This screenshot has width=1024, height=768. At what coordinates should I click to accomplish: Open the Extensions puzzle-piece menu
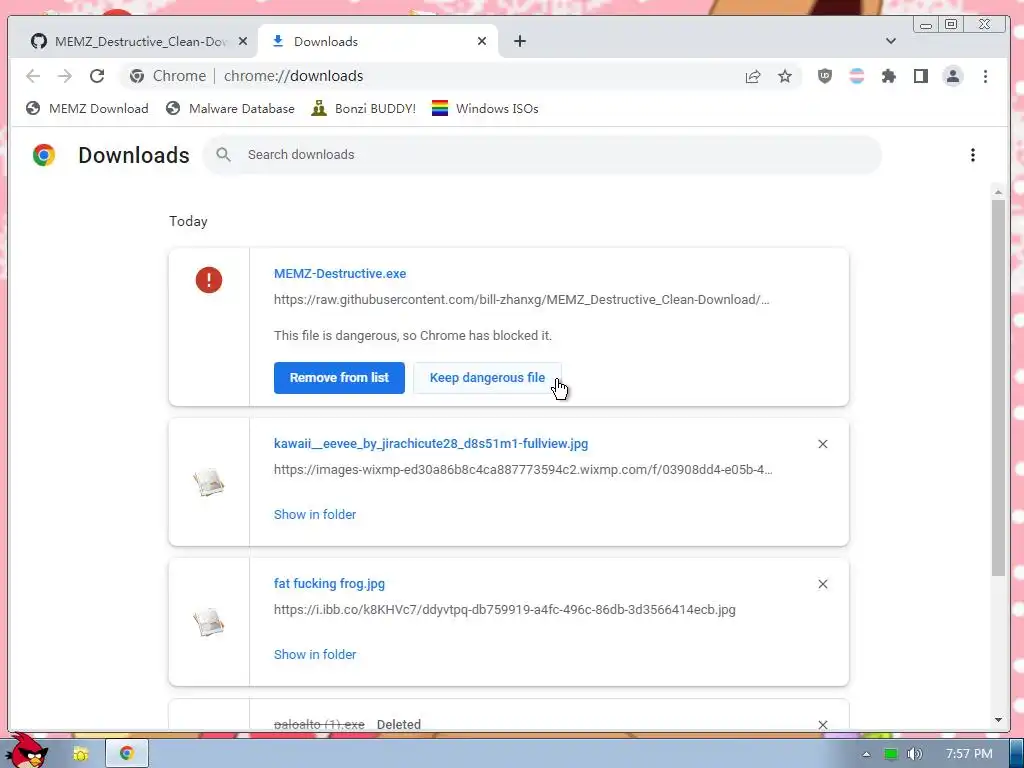click(889, 76)
